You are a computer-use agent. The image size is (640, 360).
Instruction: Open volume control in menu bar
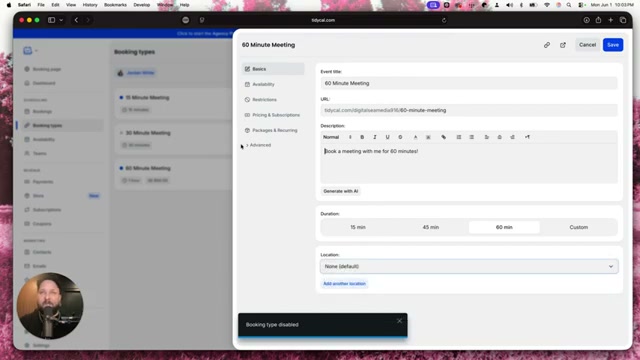point(509,5)
